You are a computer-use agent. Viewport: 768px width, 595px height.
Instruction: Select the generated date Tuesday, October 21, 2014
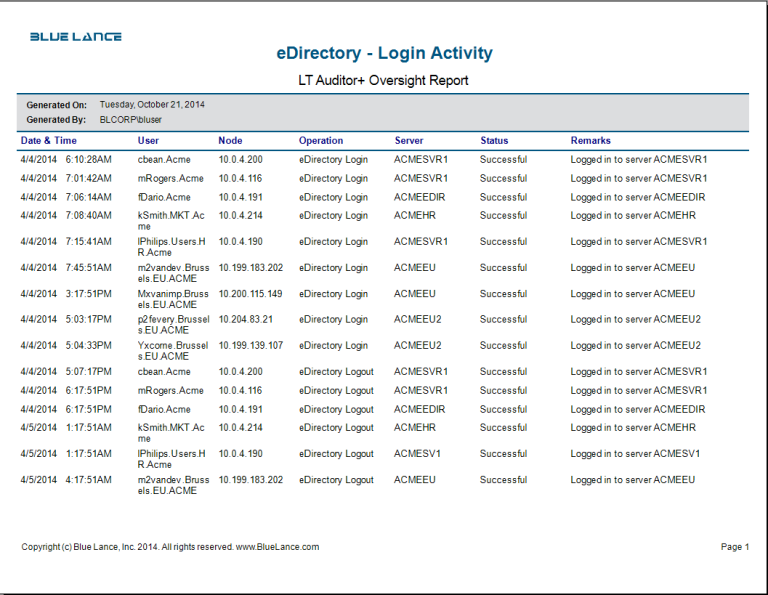(x=152, y=104)
